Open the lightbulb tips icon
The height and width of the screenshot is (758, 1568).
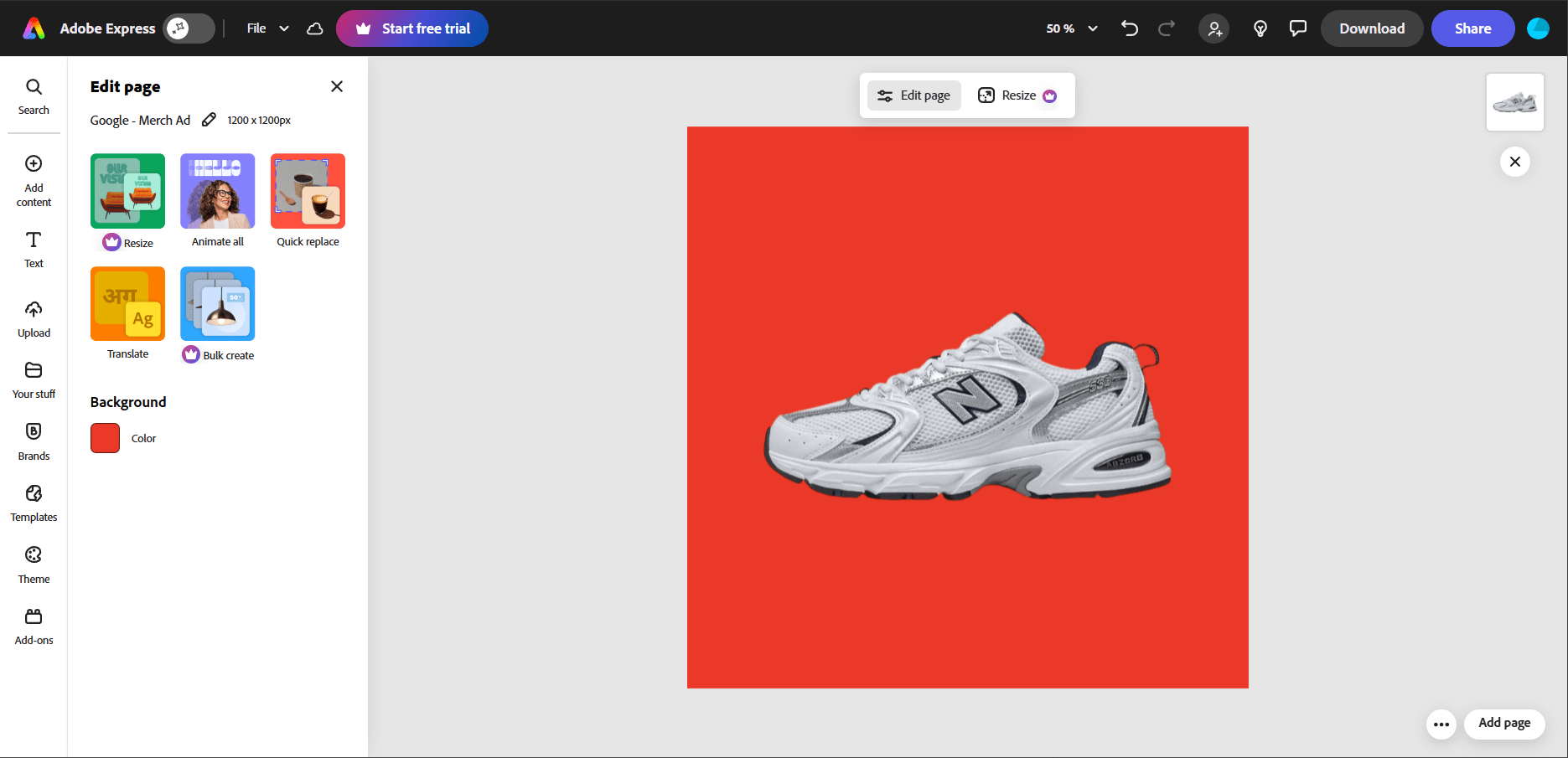click(x=1260, y=28)
